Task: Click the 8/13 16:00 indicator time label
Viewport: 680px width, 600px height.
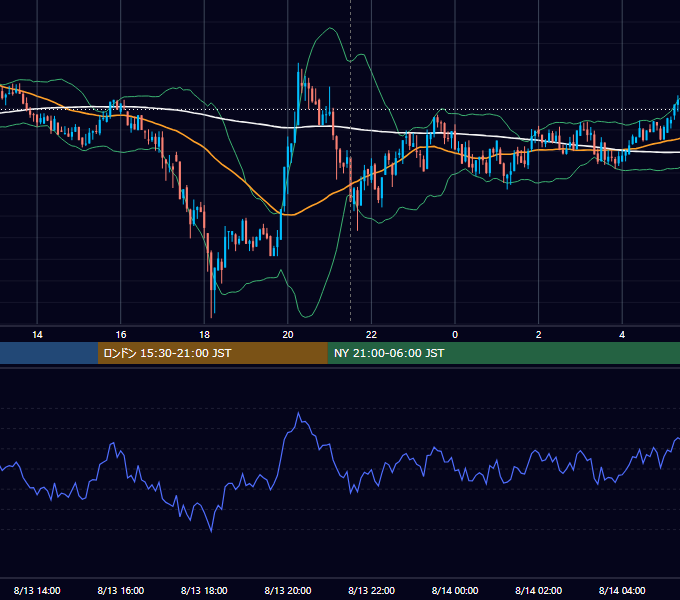Action: (x=121, y=590)
